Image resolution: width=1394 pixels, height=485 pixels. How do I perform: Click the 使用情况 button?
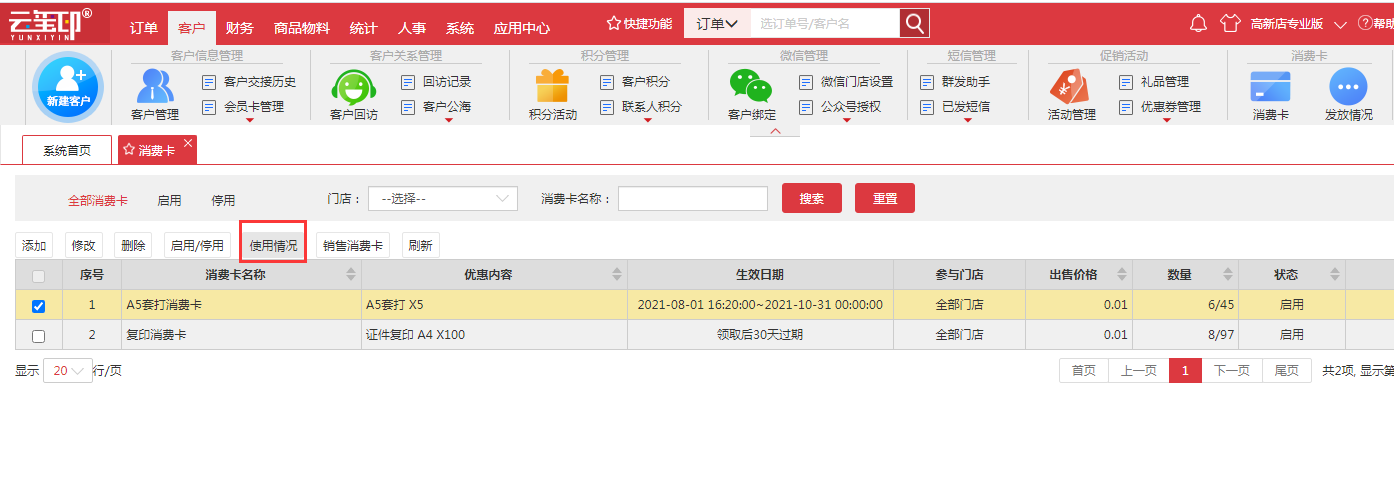click(x=273, y=245)
